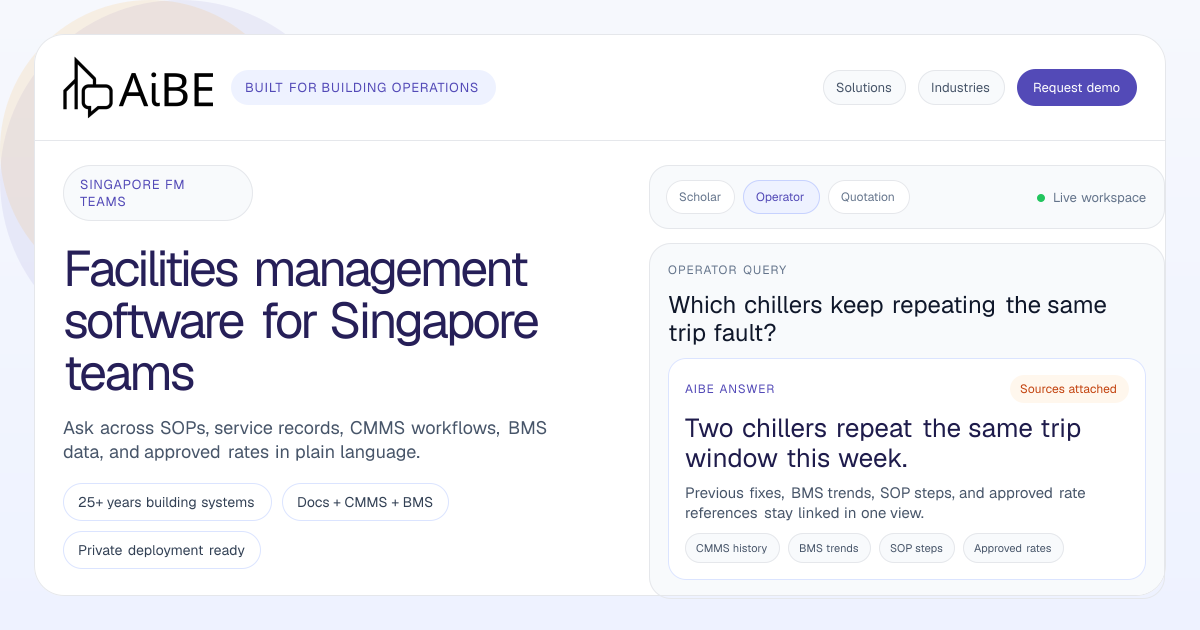Click the Docs + CMMS + BMS chip

click(x=365, y=502)
